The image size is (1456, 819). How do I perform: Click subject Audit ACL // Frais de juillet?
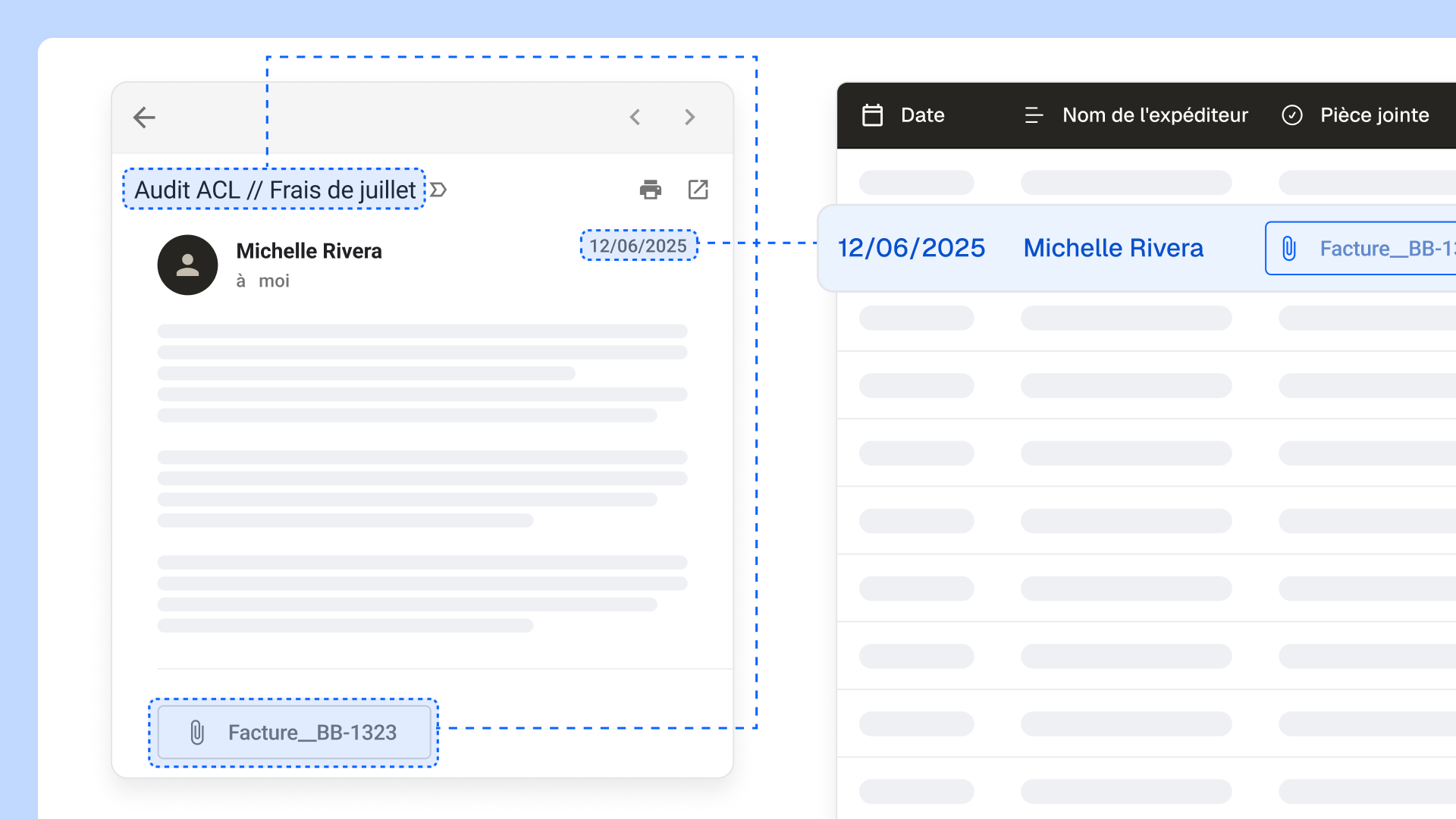(x=275, y=190)
